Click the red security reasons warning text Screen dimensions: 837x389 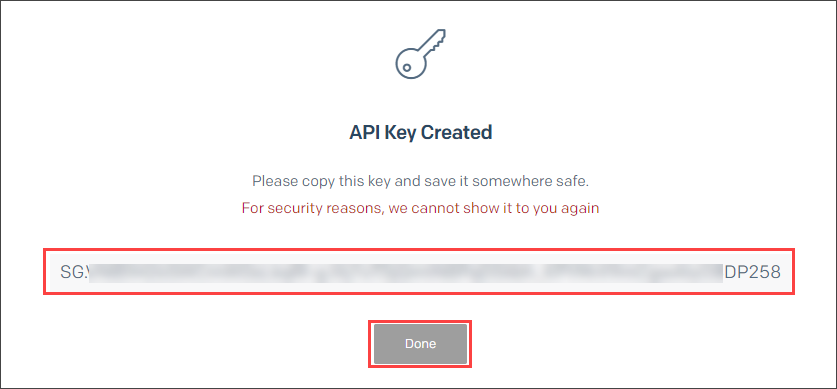point(420,208)
